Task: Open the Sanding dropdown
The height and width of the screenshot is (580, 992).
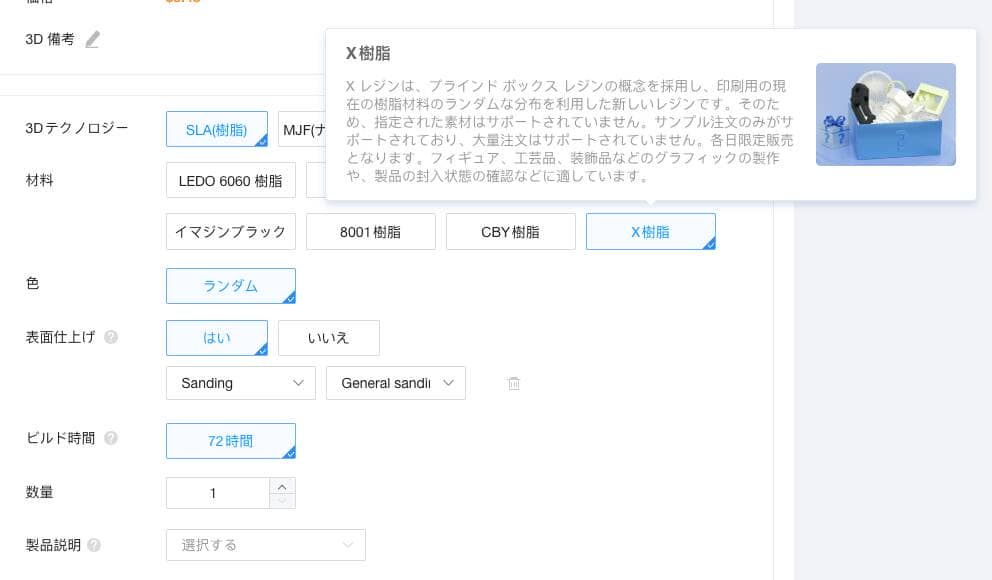Action: tap(240, 383)
